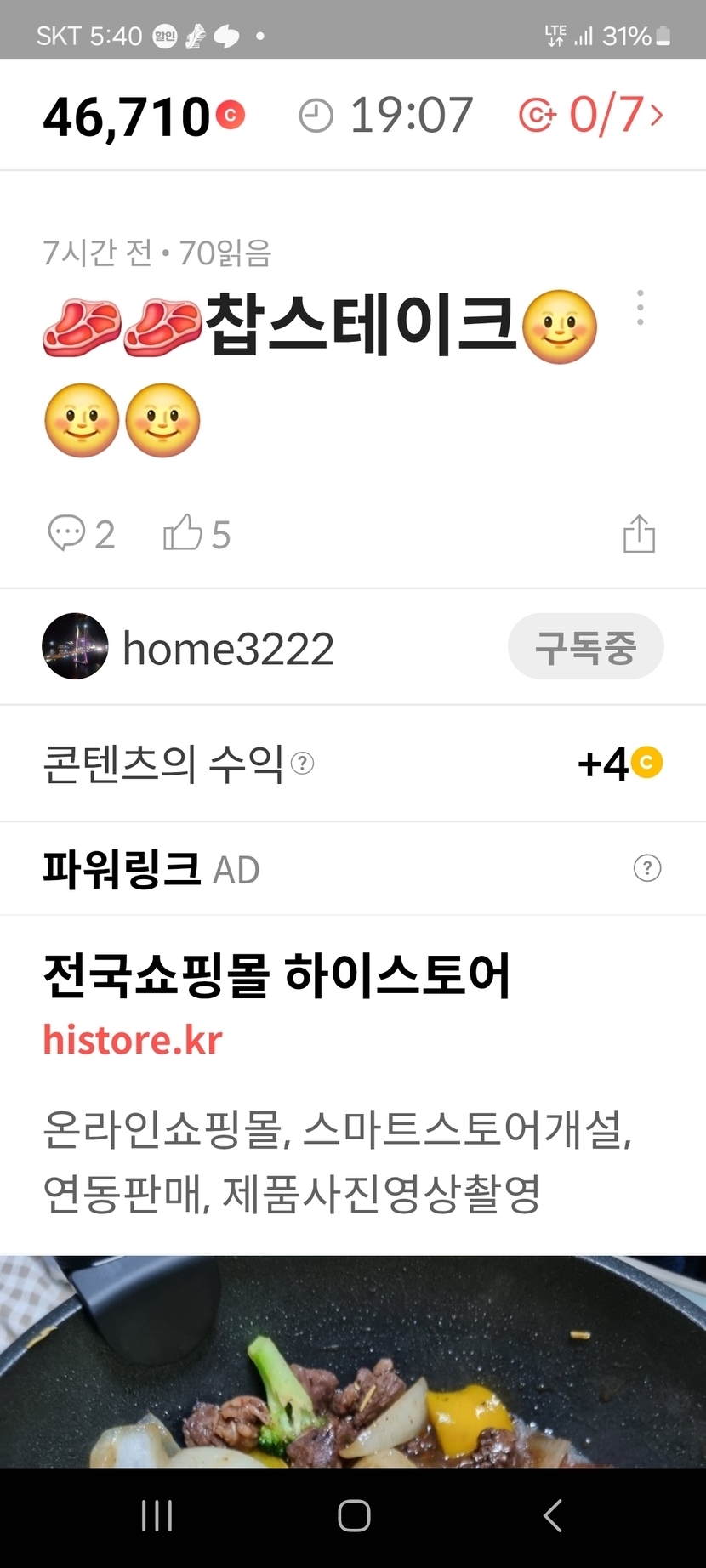Tap the 46,710 coin balance
The width and height of the screenshot is (706, 1568).
pyautogui.click(x=127, y=116)
